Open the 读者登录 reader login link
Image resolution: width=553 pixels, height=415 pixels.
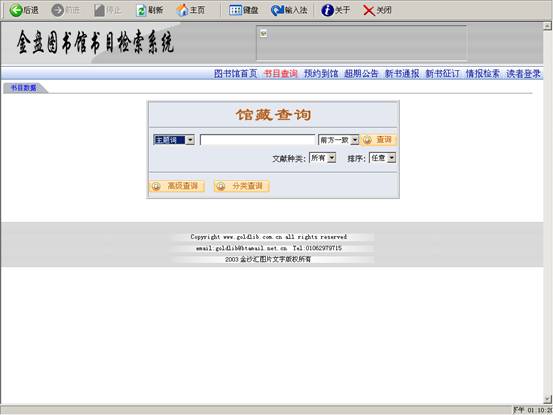(523, 74)
